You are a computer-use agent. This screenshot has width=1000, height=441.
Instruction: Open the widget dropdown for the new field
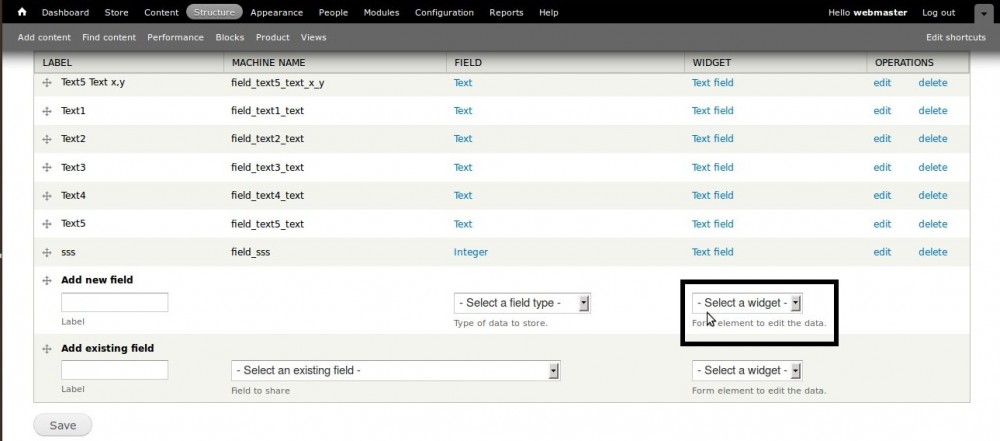747,303
